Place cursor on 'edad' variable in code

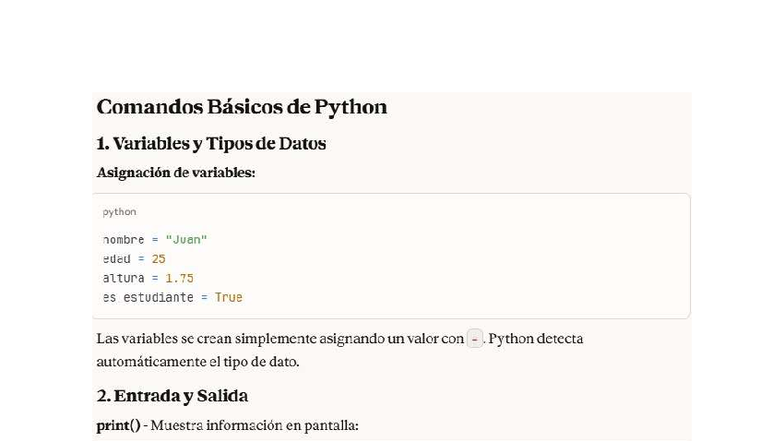coord(117,259)
